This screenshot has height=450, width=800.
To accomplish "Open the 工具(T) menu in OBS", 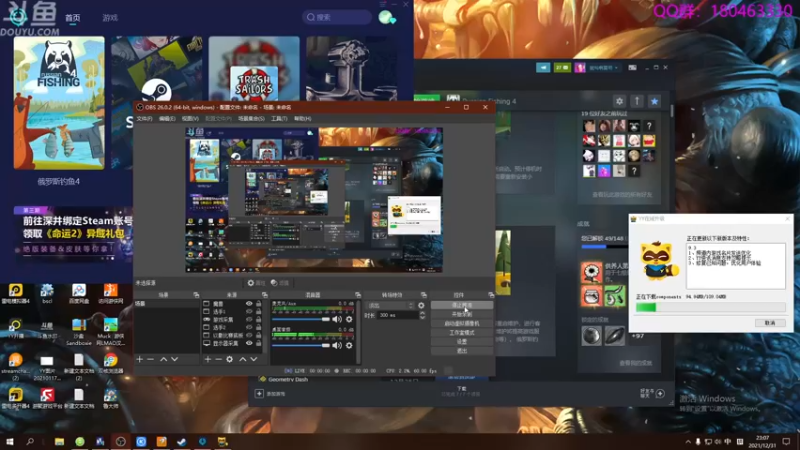I will 279,119.
